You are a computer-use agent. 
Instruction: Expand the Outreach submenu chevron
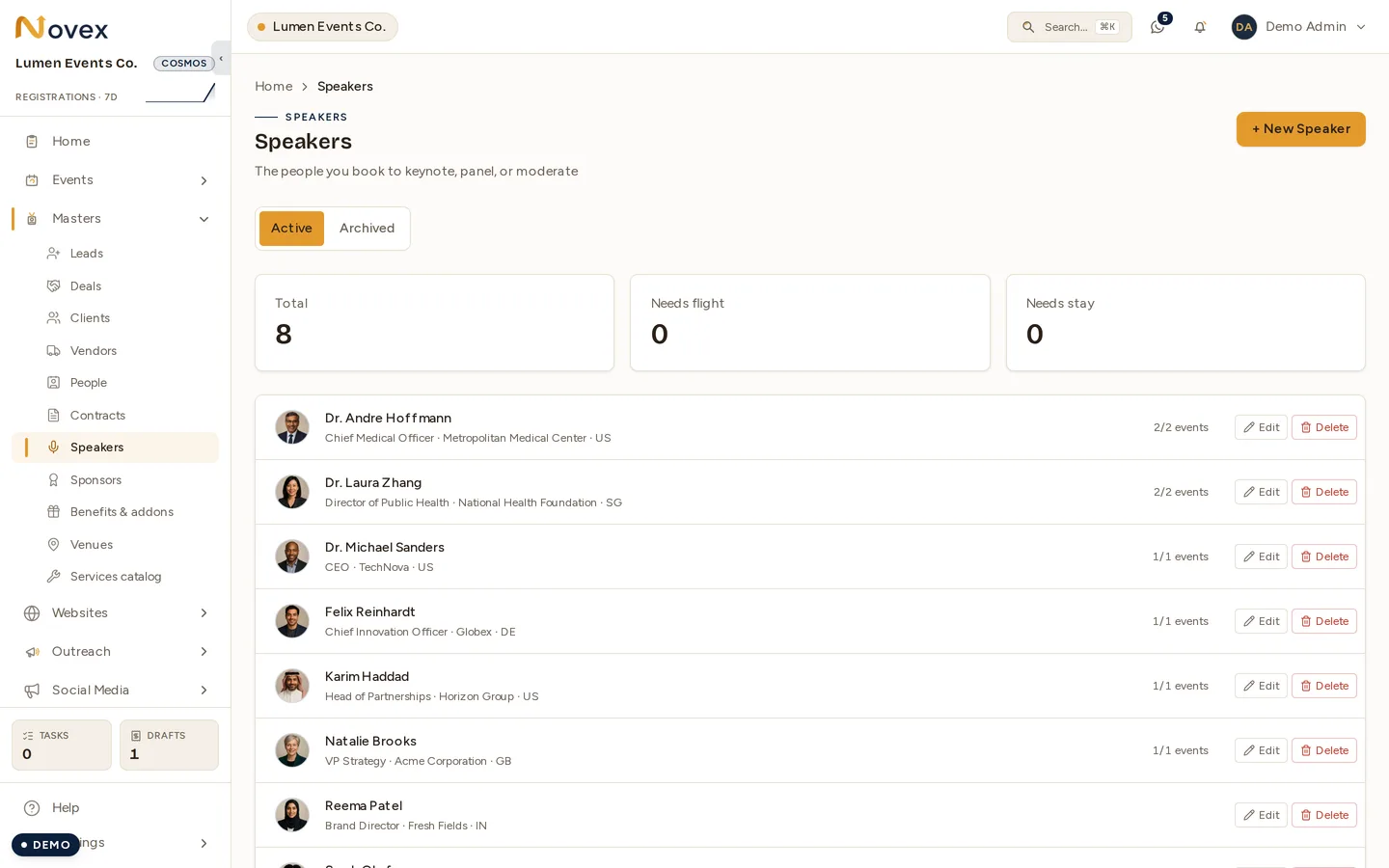(x=204, y=652)
